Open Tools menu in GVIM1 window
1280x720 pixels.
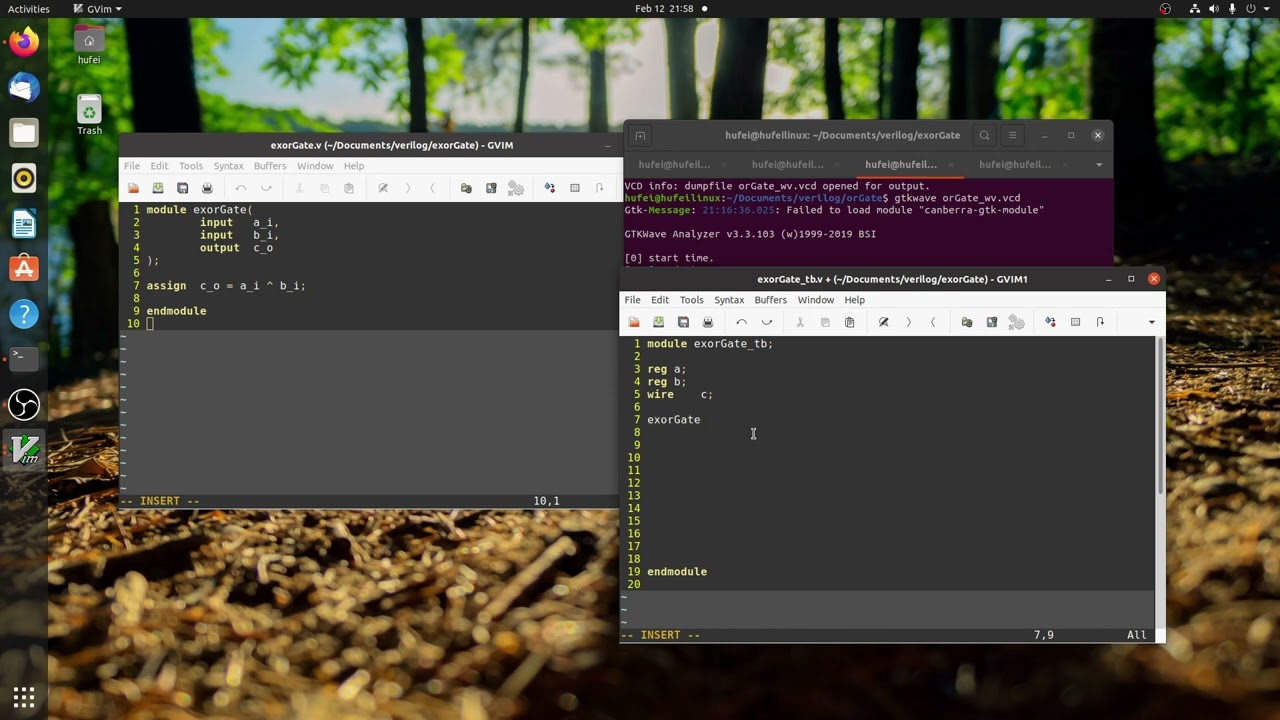[x=692, y=300]
